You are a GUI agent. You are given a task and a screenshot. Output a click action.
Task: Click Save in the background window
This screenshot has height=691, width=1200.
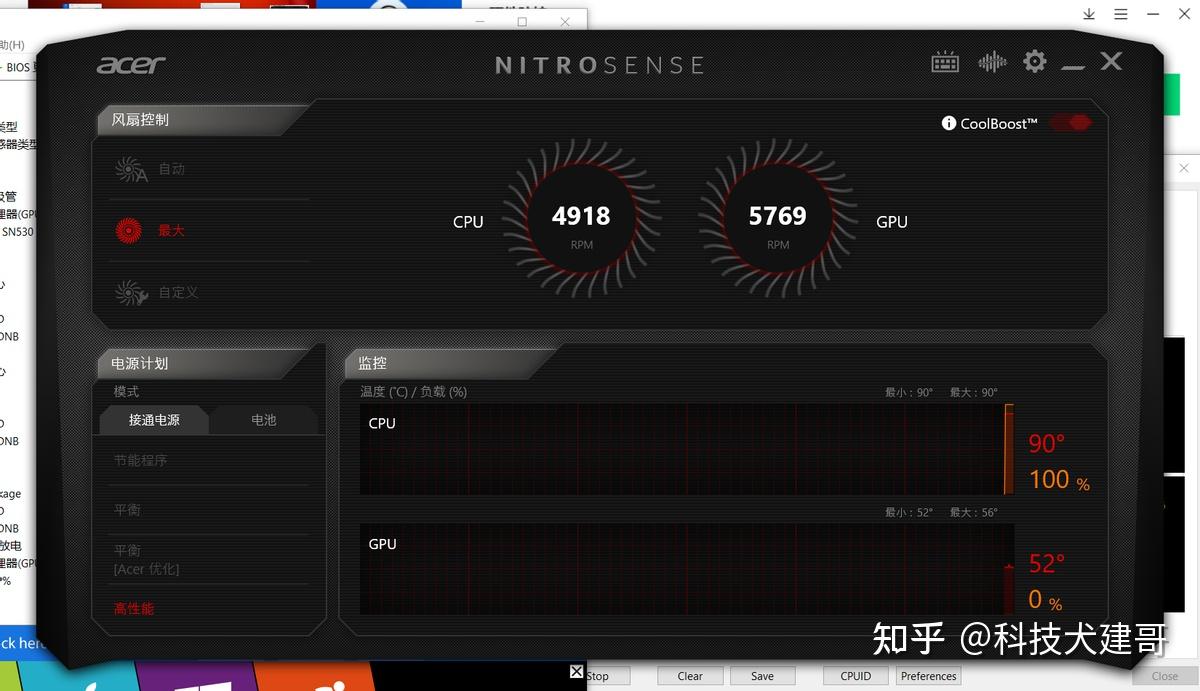pyautogui.click(x=762, y=676)
